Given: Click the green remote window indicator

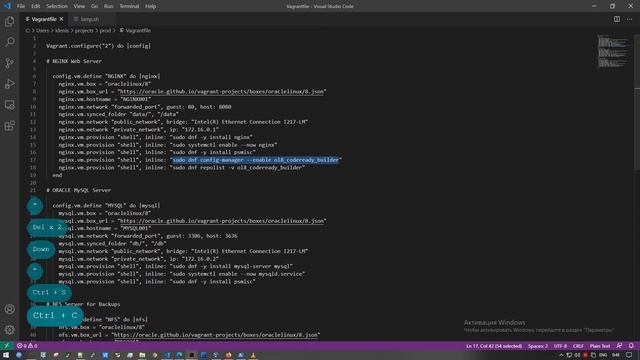Looking at the screenshot, I should 7,346.
